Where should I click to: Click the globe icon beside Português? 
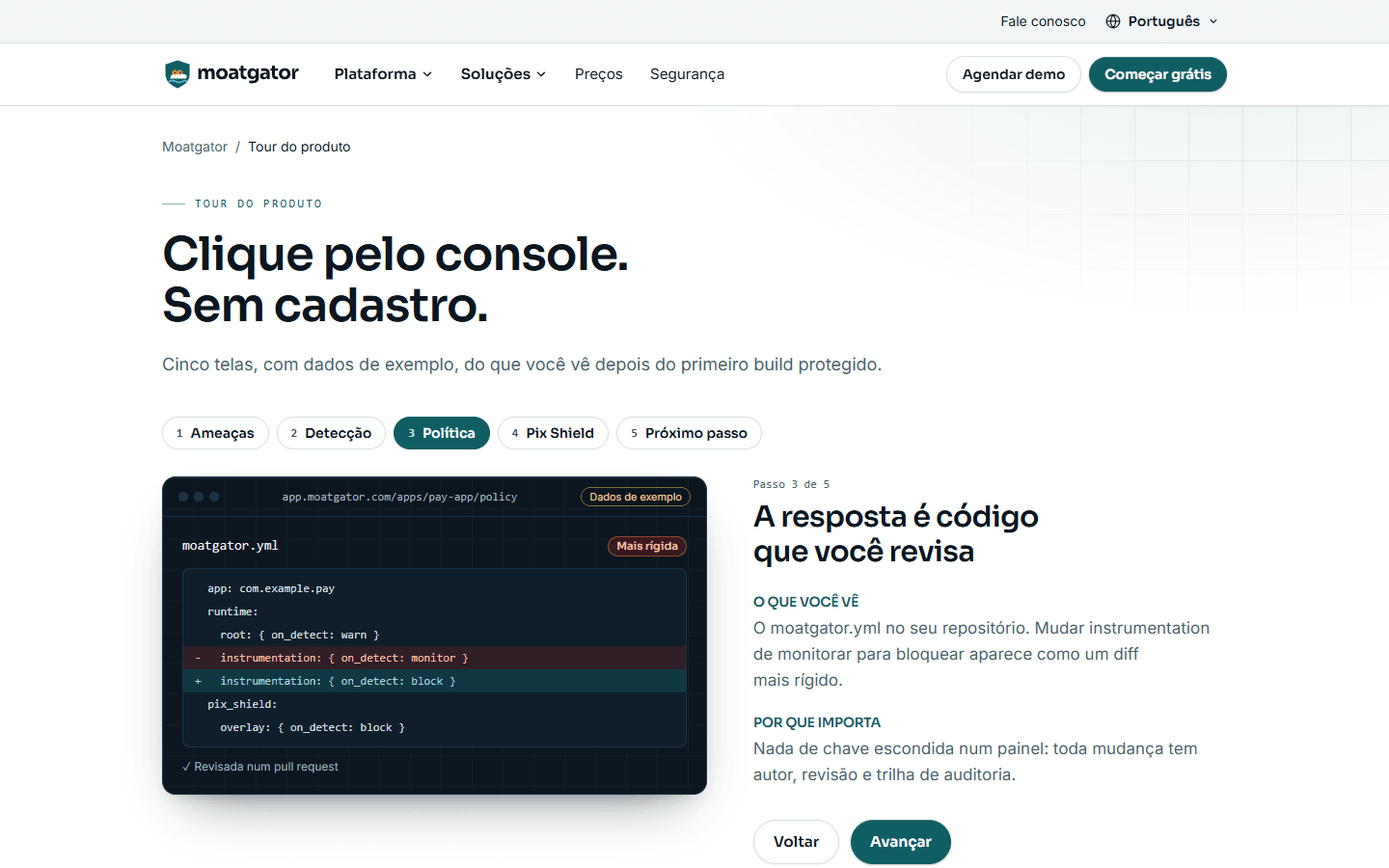point(1113,21)
